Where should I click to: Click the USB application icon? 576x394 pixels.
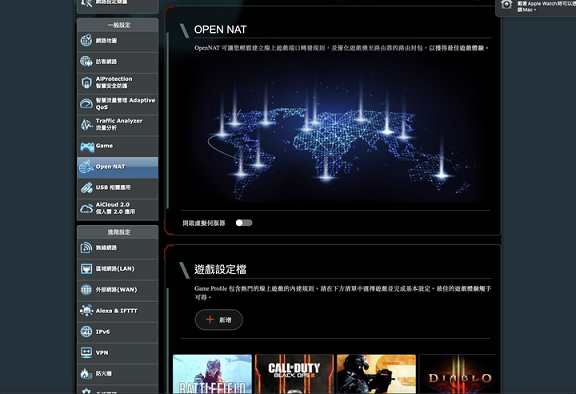pyautogui.click(x=87, y=188)
